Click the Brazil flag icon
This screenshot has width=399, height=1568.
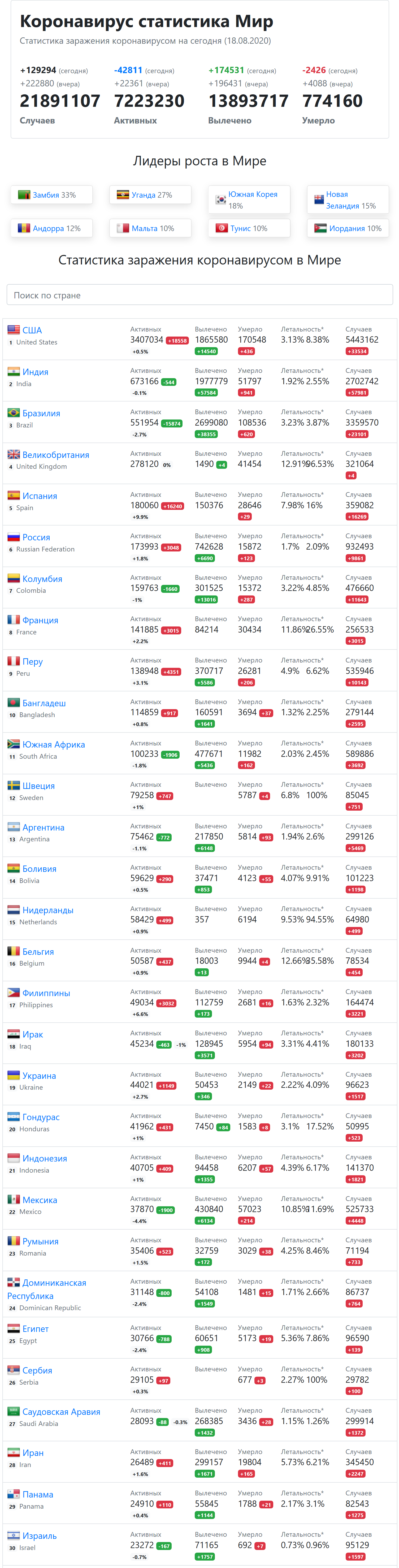coord(14,413)
